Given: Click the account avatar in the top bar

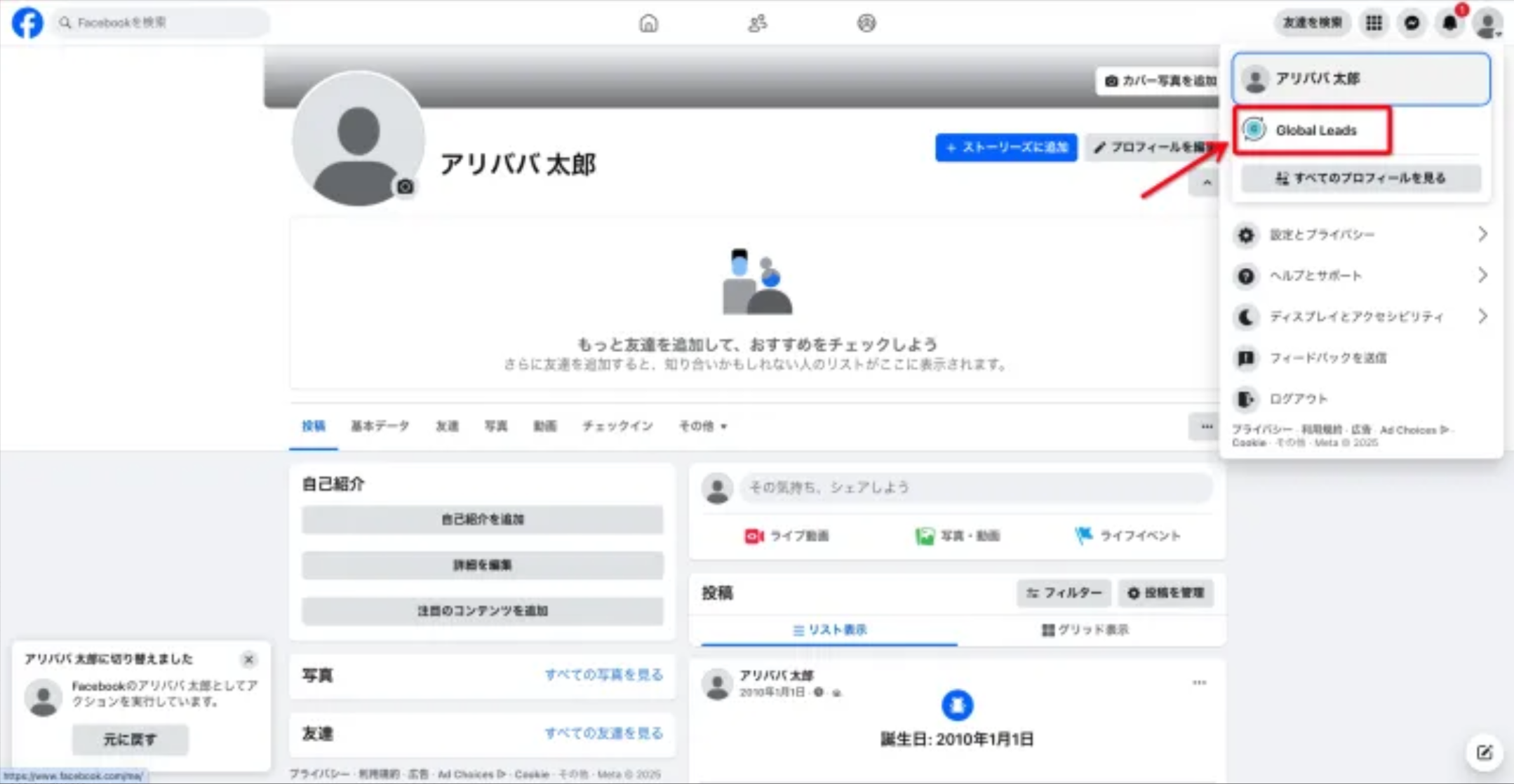Looking at the screenshot, I should (x=1487, y=23).
